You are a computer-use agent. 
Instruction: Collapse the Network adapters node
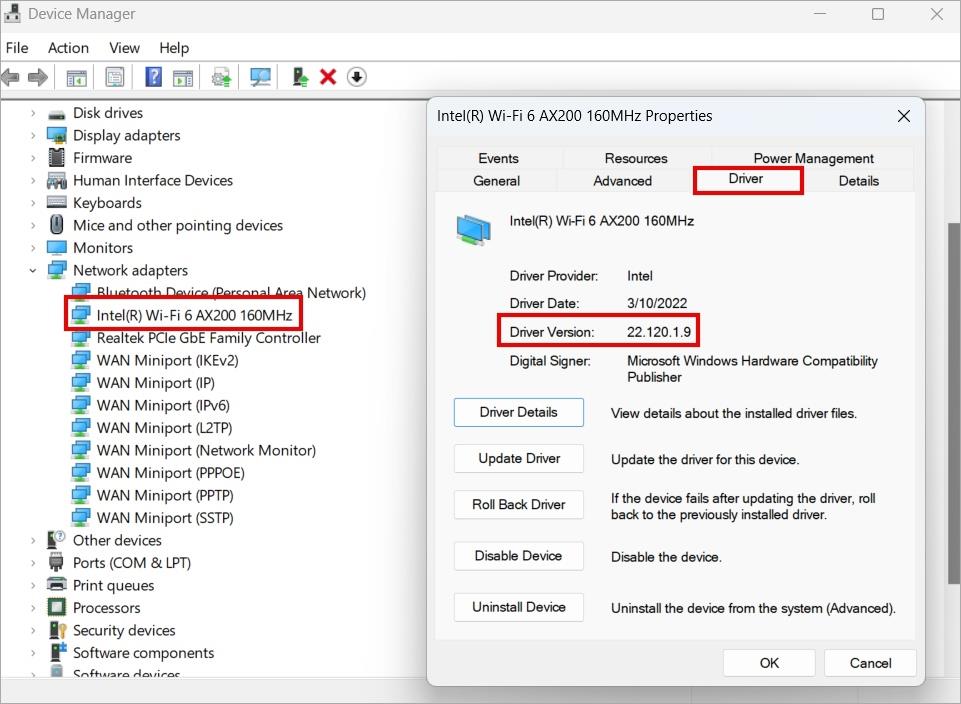point(33,270)
